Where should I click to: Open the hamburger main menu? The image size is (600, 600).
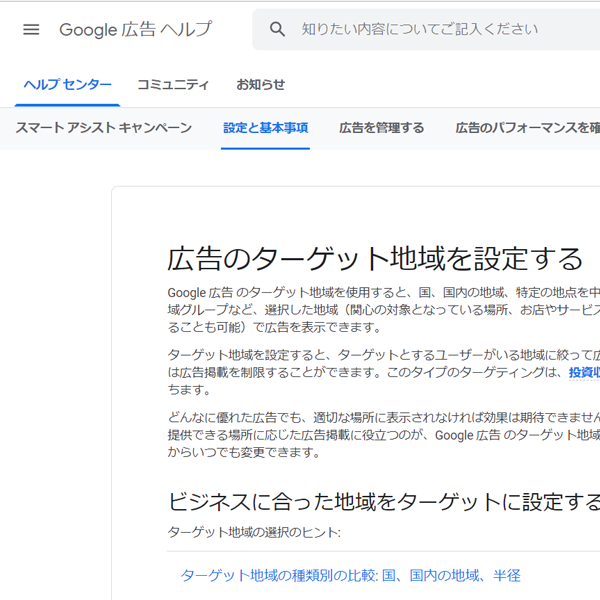tap(31, 29)
